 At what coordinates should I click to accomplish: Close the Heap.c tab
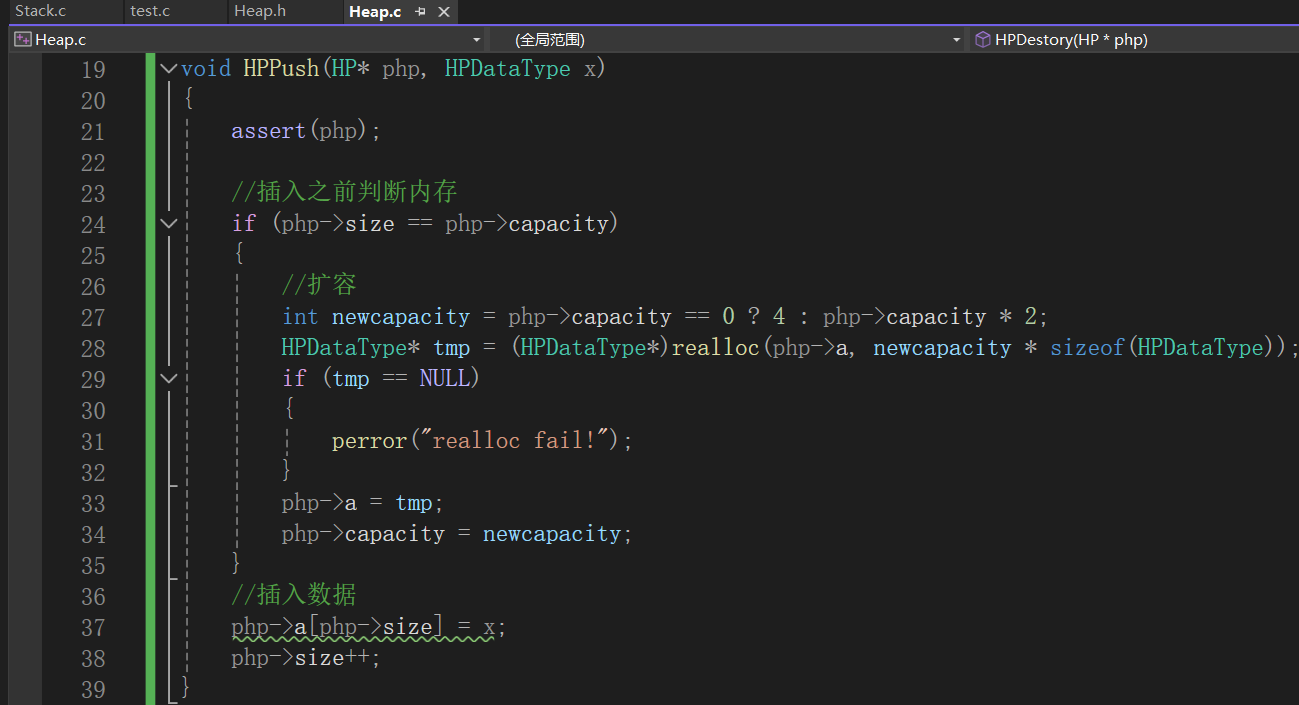444,11
